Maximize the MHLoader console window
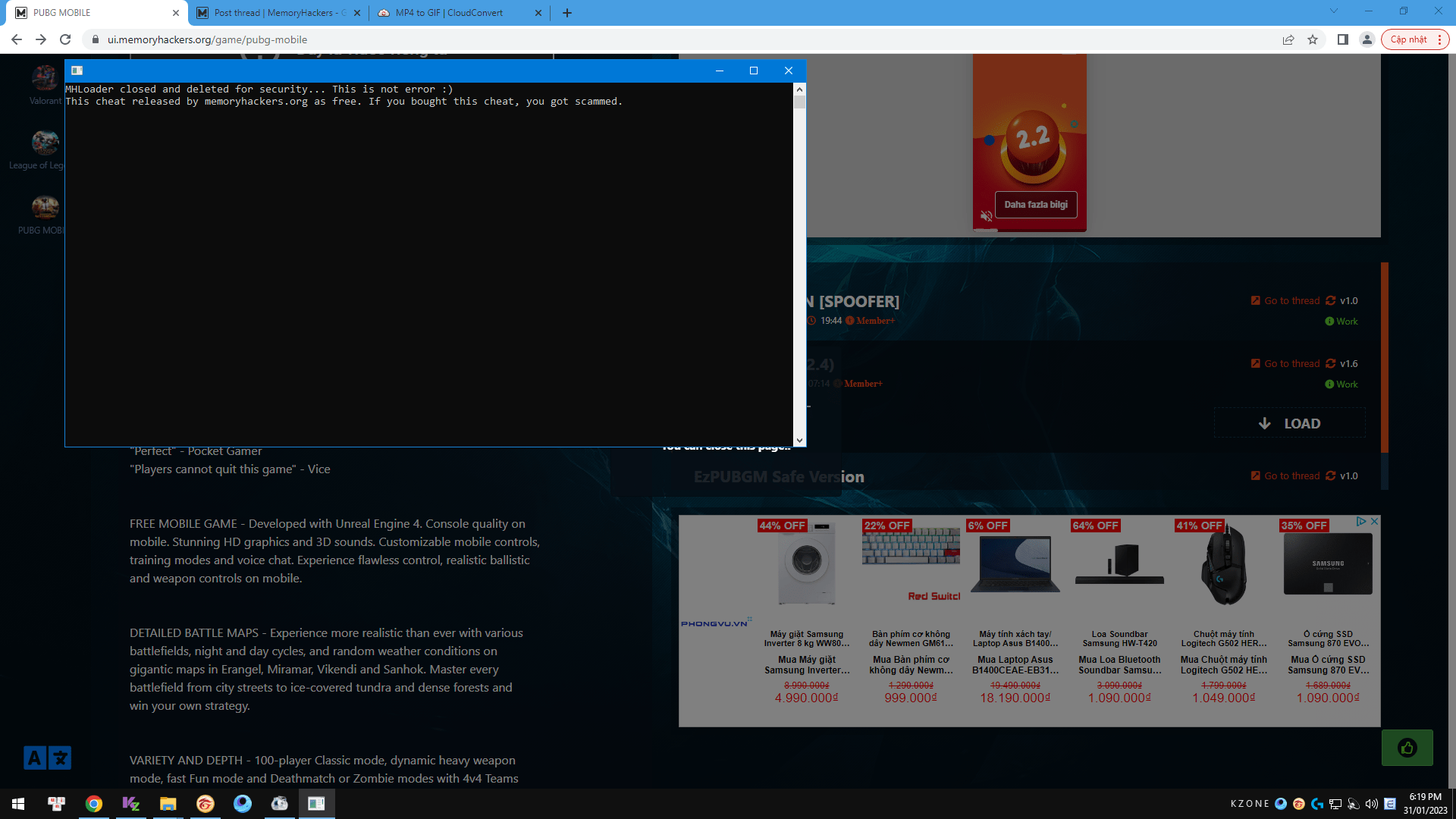 tap(754, 71)
